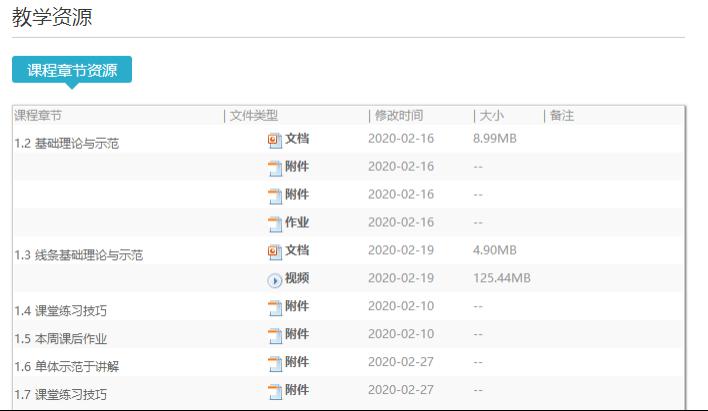Click the document icon for chapter 1.2
Screen dimensions: 708x411
[x=275, y=140]
